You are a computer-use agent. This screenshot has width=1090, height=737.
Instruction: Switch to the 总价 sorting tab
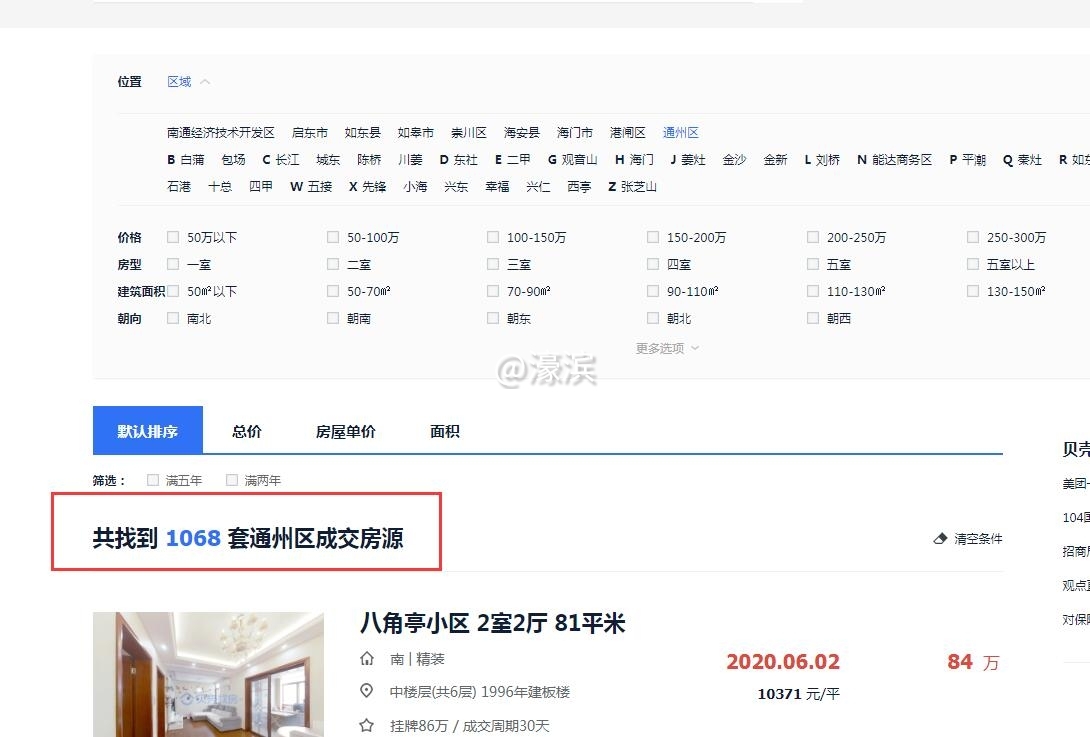(246, 431)
